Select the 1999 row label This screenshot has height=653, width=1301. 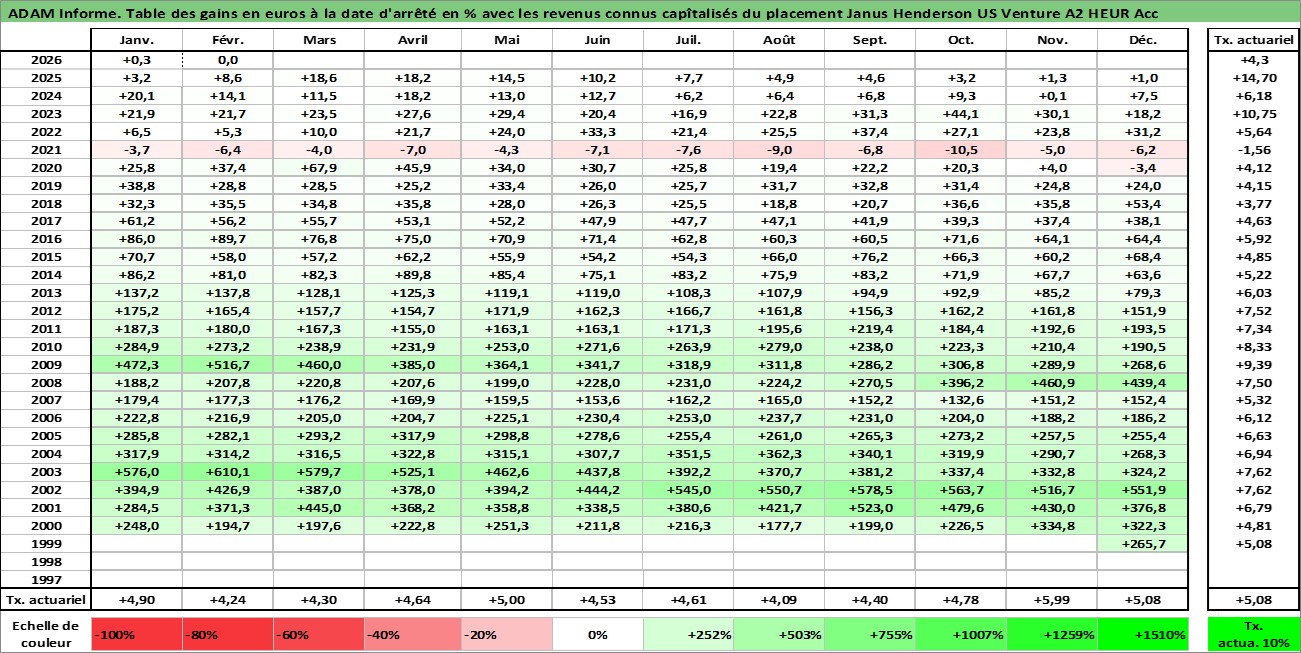(46, 544)
